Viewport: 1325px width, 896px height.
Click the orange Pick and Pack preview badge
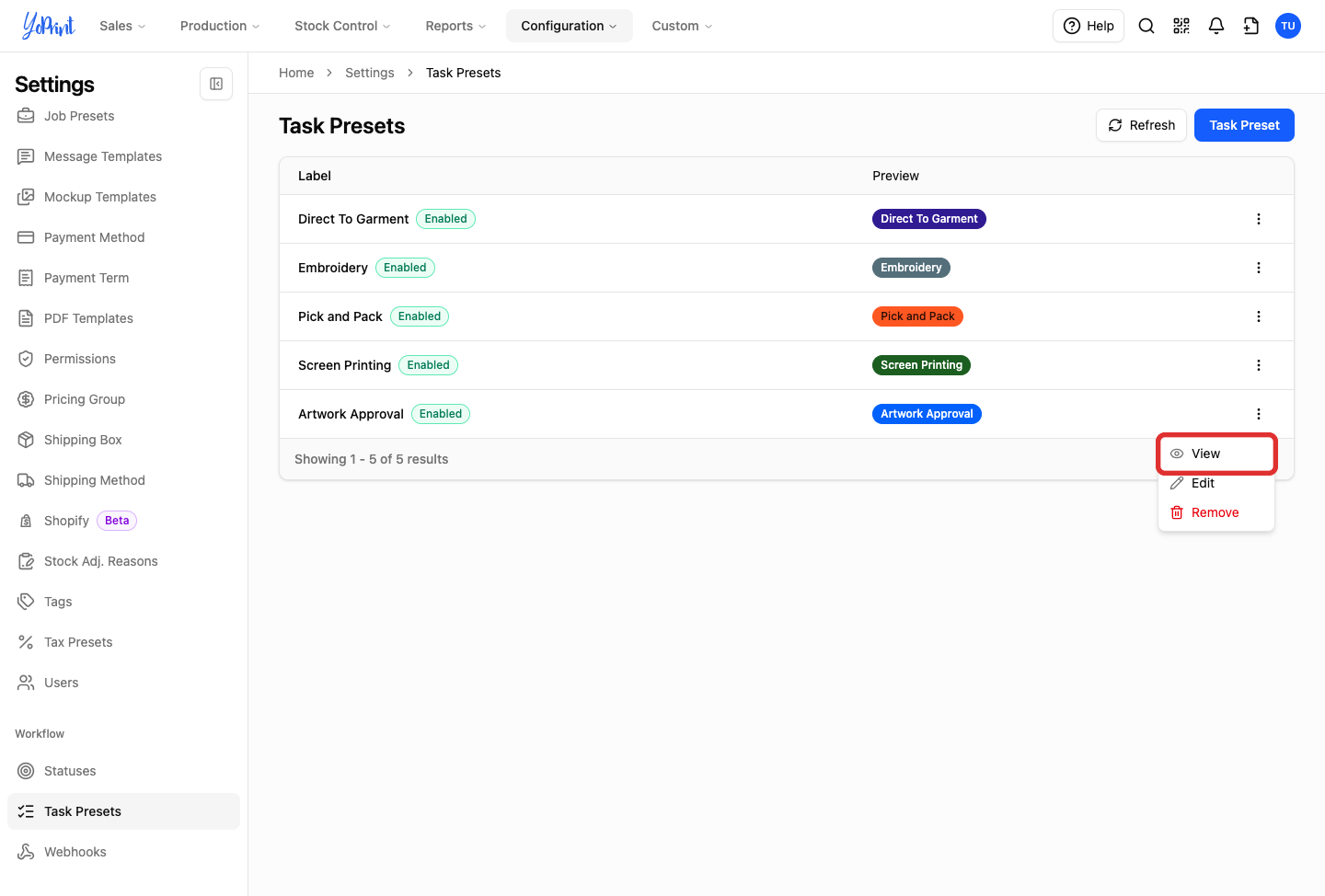click(917, 316)
